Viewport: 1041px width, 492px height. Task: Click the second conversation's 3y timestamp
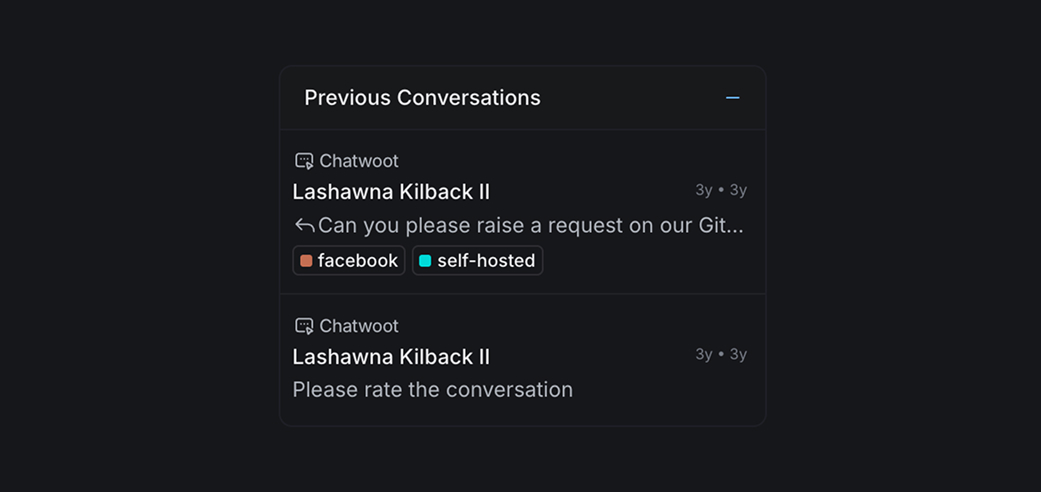(721, 355)
